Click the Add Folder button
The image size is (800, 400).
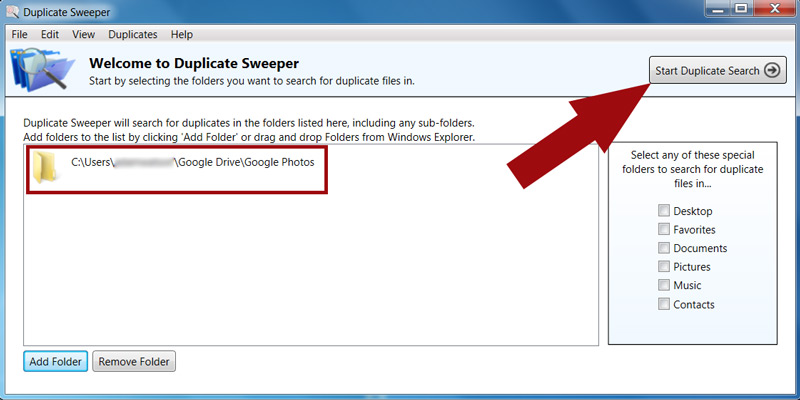tap(55, 362)
